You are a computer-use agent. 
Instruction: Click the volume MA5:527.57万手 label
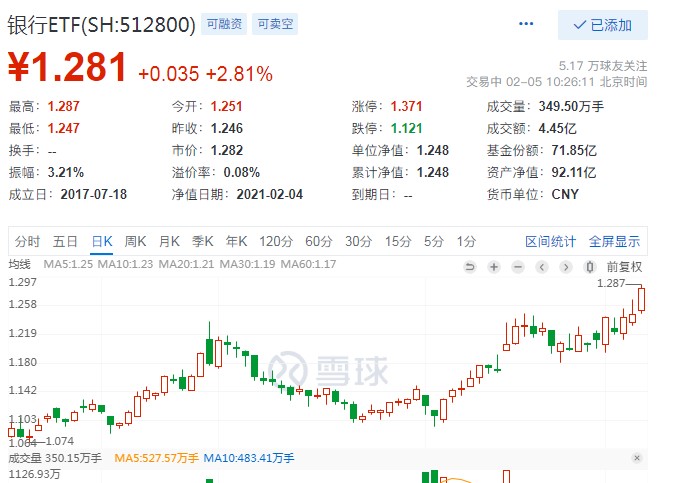pos(156,458)
